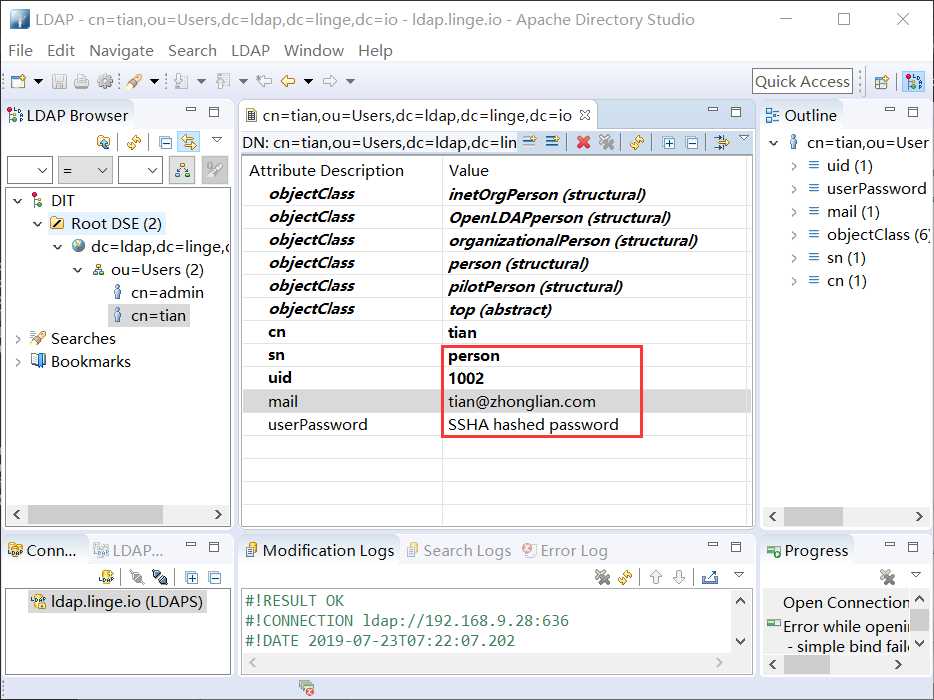Viewport: 934px width, 700px height.
Task: Select the ldap.linge.io (LDAPS) connection
Action: pyautogui.click(x=117, y=601)
